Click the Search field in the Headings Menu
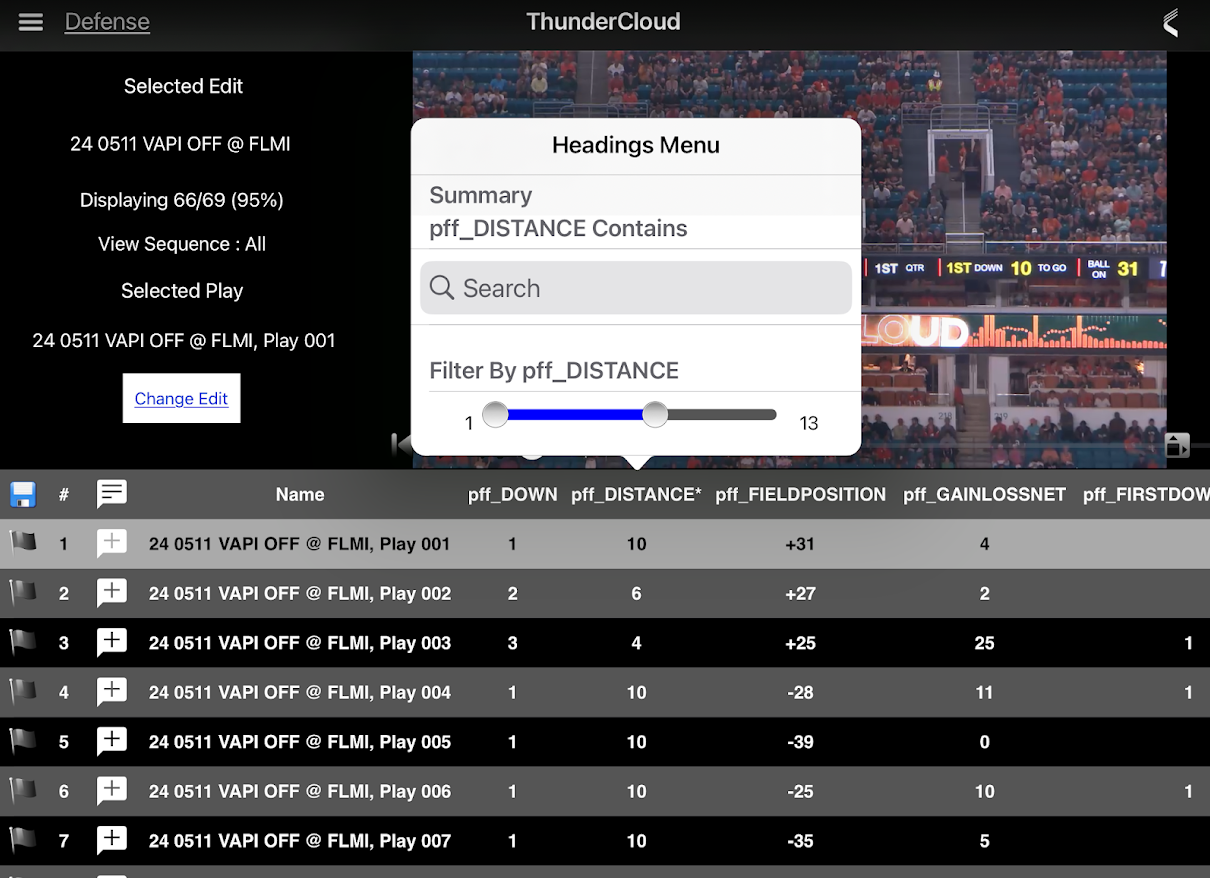Screen dimensions: 1210x878 pyautogui.click(x=636, y=287)
